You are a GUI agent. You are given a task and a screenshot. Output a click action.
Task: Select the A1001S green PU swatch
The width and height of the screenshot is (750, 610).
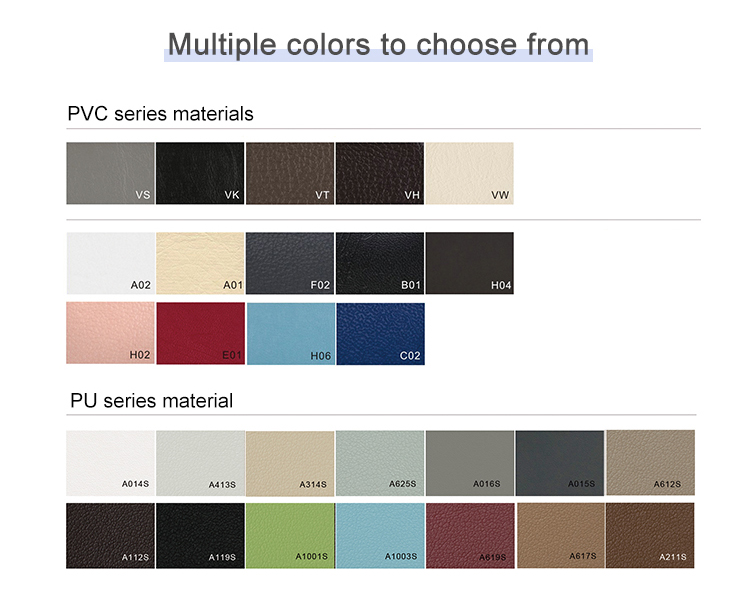pos(290,535)
